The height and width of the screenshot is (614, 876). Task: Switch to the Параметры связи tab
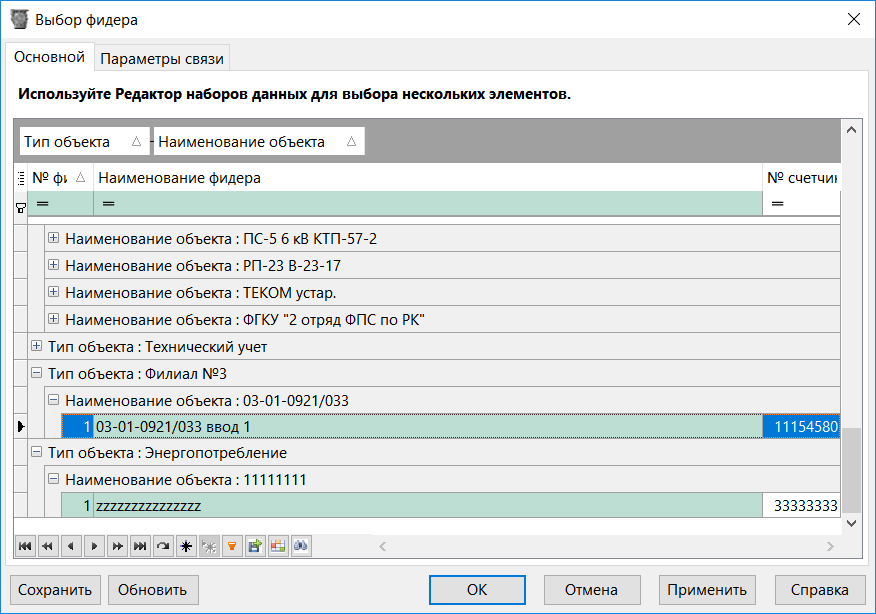point(162,57)
